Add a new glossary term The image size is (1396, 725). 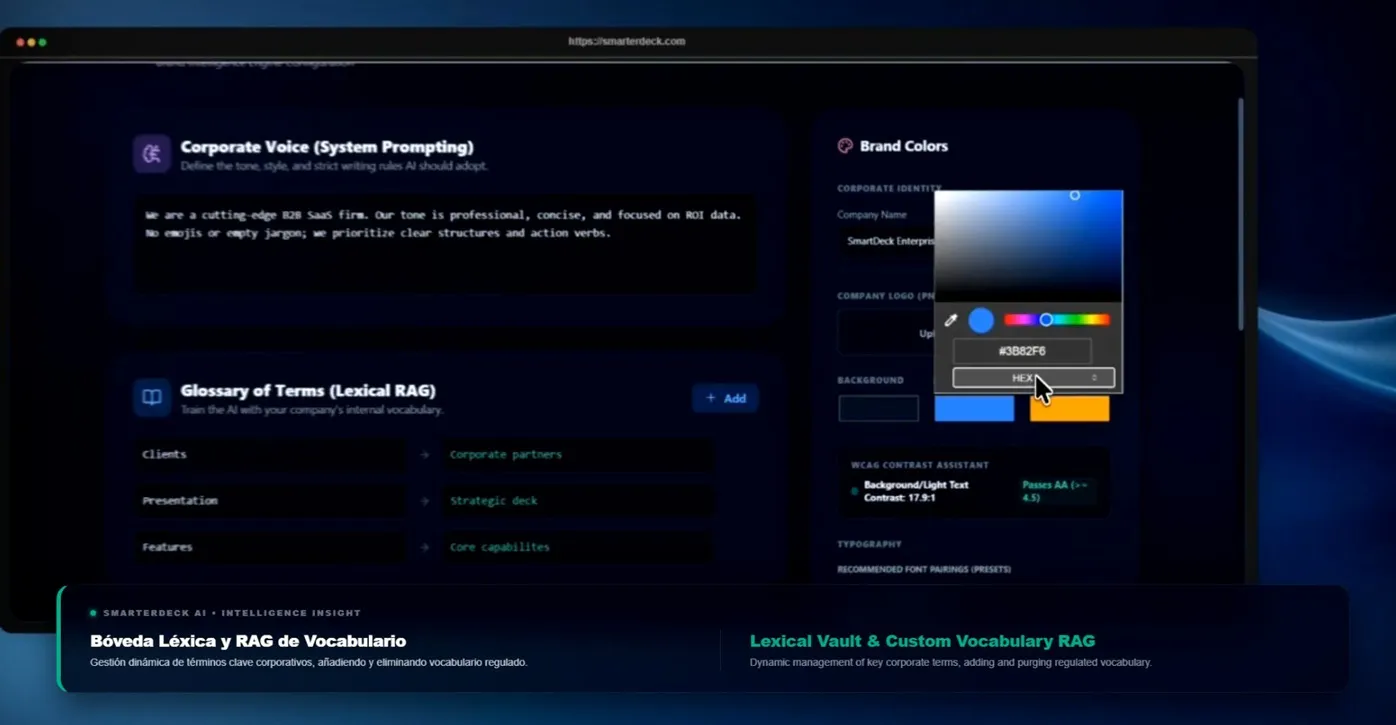[725, 398]
